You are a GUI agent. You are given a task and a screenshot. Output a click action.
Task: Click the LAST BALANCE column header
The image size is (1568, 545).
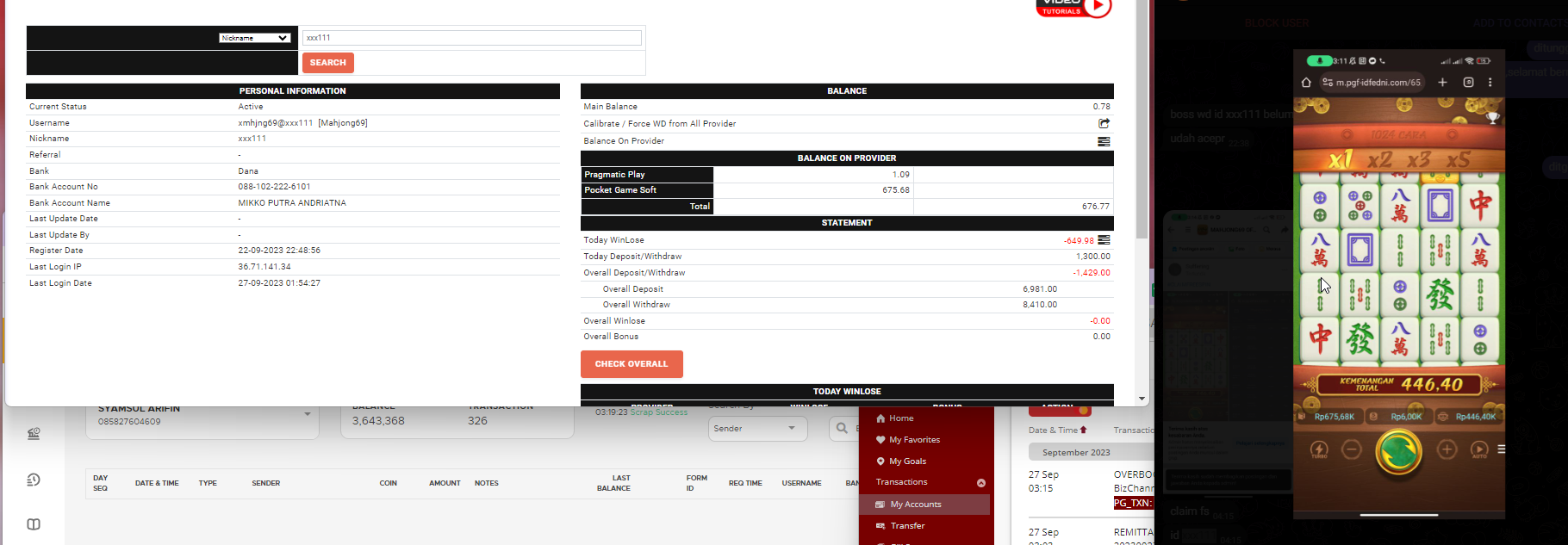[x=613, y=483]
